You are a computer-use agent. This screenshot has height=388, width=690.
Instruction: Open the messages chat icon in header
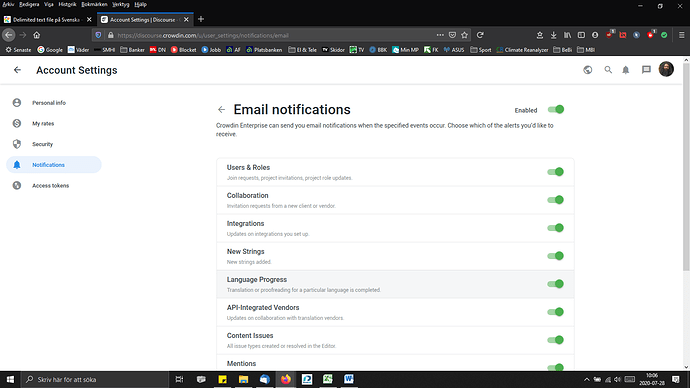coord(646,70)
